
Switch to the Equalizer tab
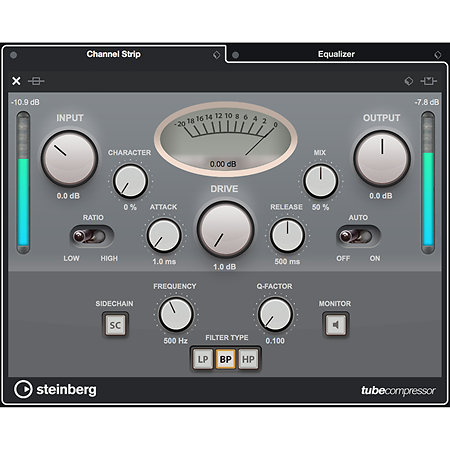point(336,54)
